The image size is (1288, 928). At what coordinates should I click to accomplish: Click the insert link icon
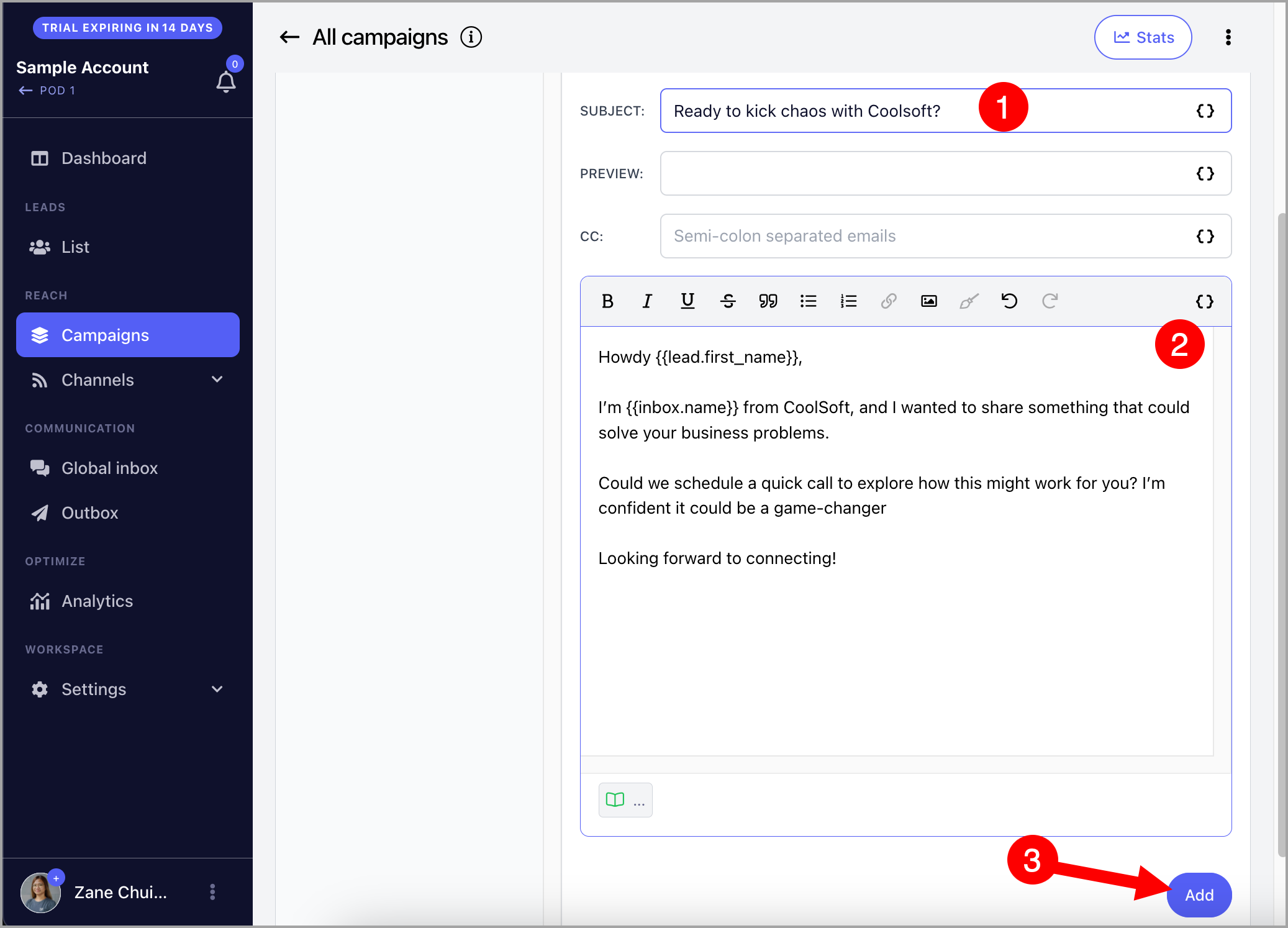[889, 301]
